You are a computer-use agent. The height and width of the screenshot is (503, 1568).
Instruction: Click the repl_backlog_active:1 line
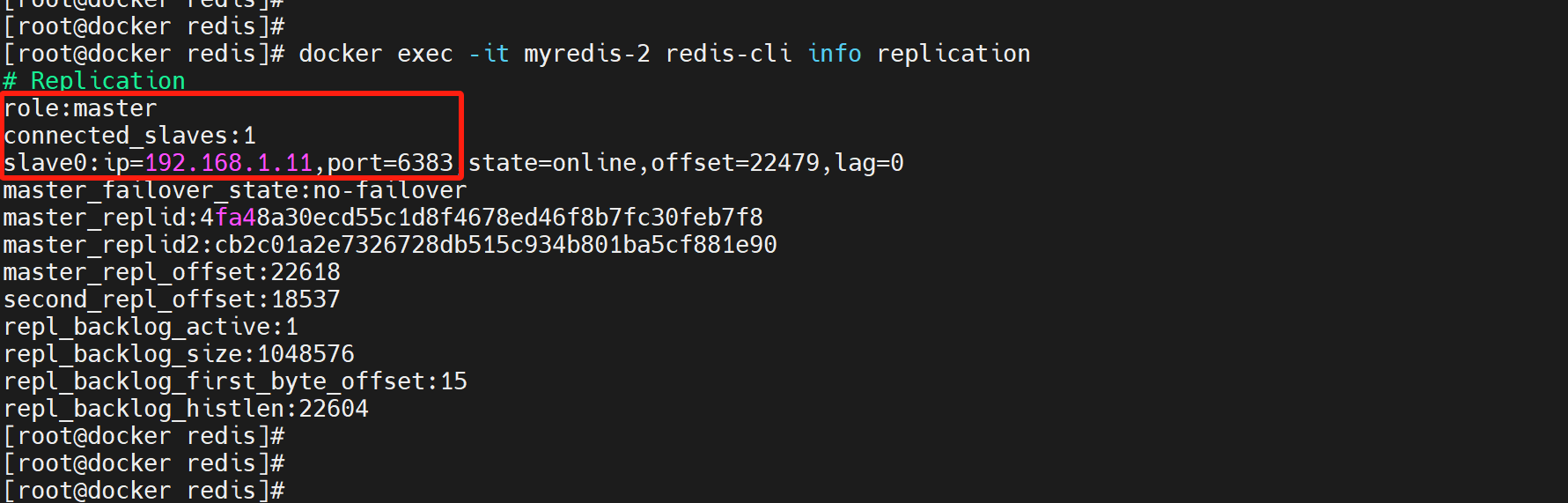(151, 327)
